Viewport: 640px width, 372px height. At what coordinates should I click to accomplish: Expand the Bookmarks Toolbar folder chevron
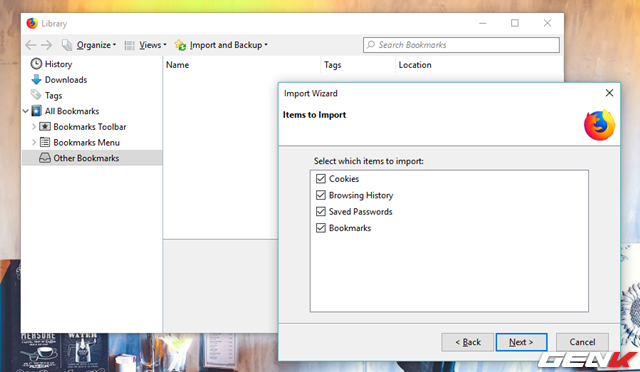(34, 127)
